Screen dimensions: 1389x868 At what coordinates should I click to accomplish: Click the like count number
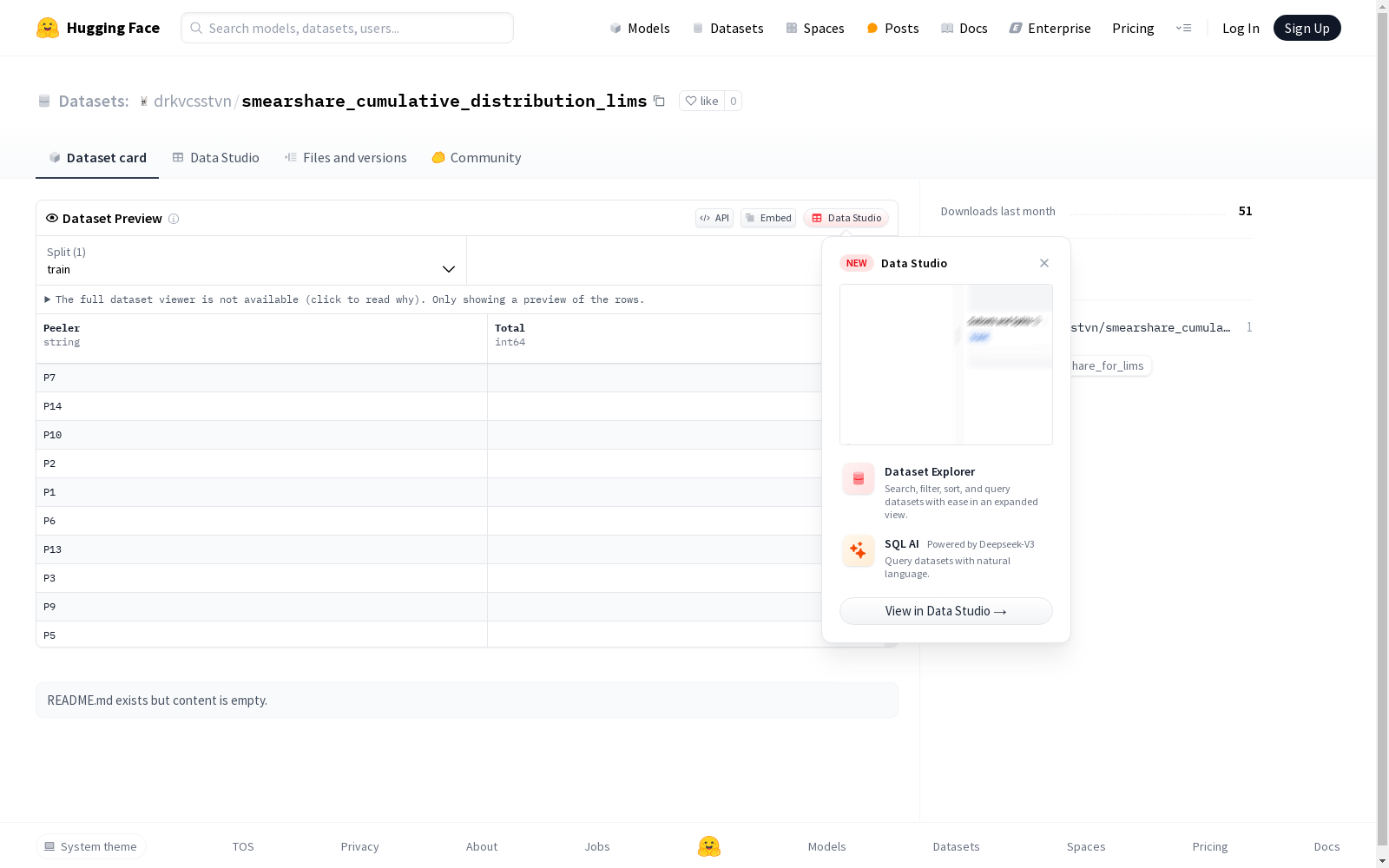pyautogui.click(x=734, y=101)
